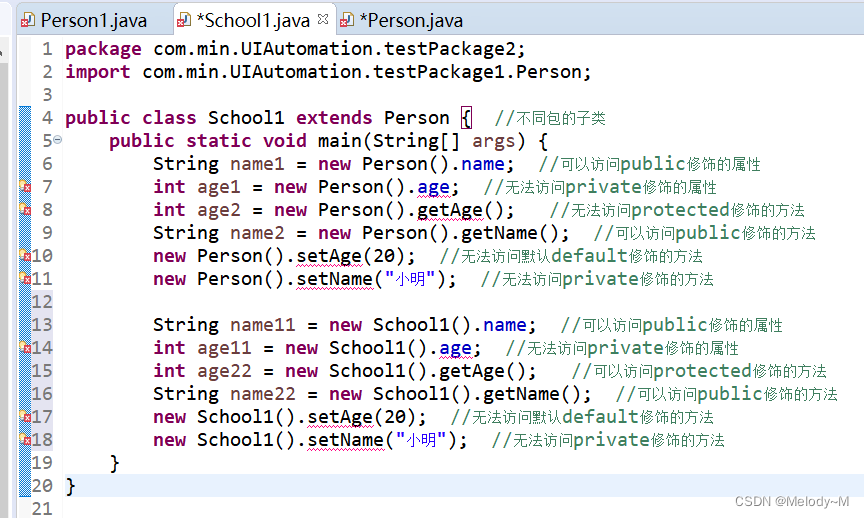Click the underlined 'age' field on line 7
Image resolution: width=864 pixels, height=518 pixels.
[x=433, y=188]
